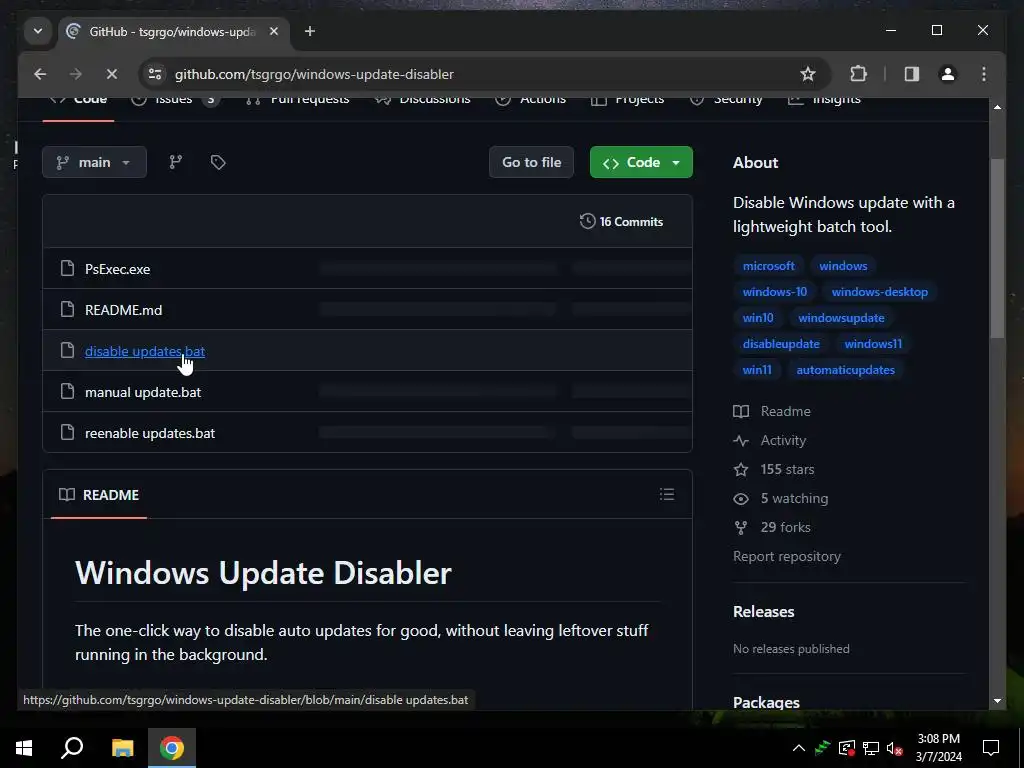Click the disableupdate topic tag
This screenshot has width=1024, height=768.
(780, 344)
